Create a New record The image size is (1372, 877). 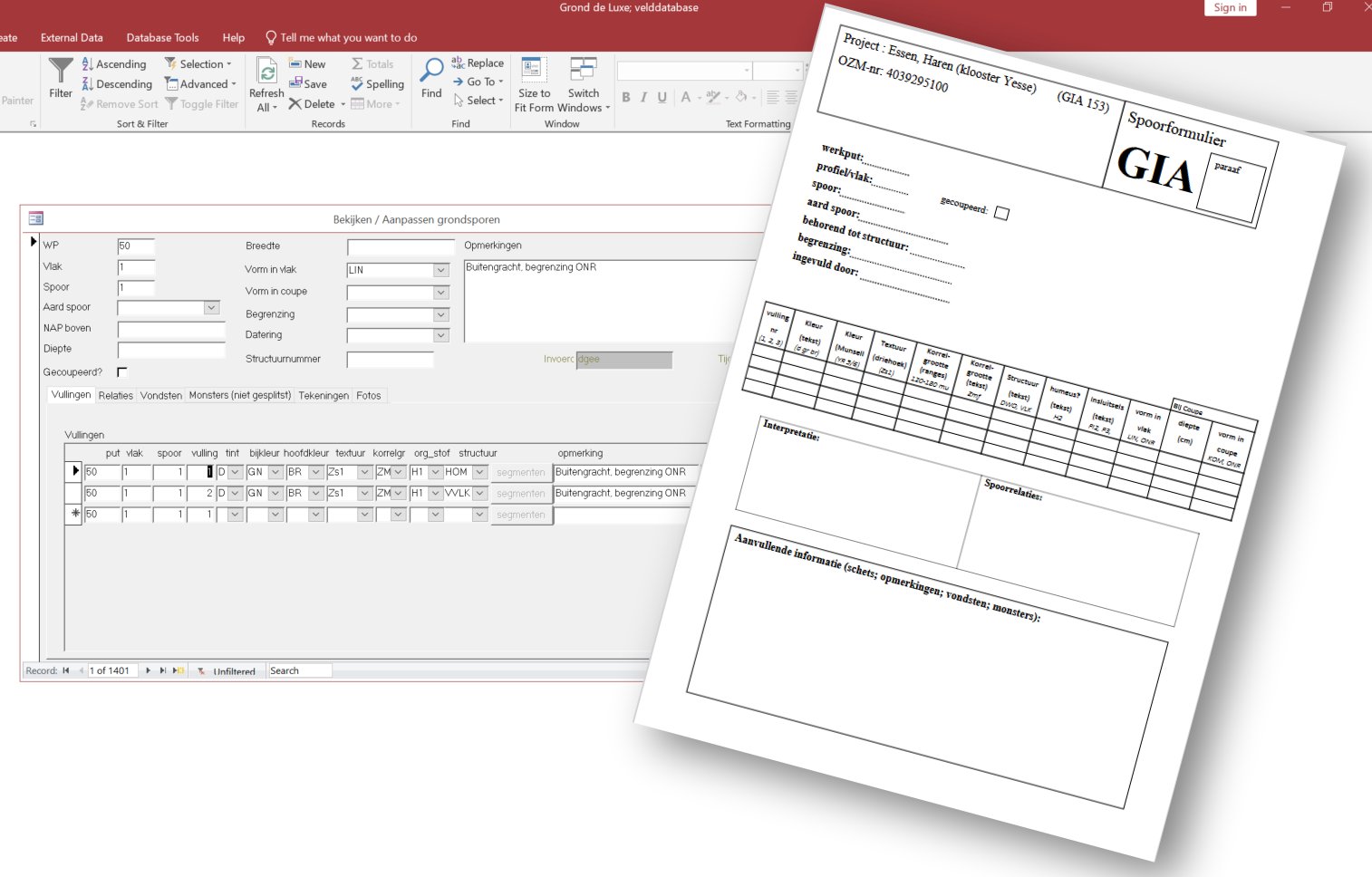pyautogui.click(x=307, y=64)
